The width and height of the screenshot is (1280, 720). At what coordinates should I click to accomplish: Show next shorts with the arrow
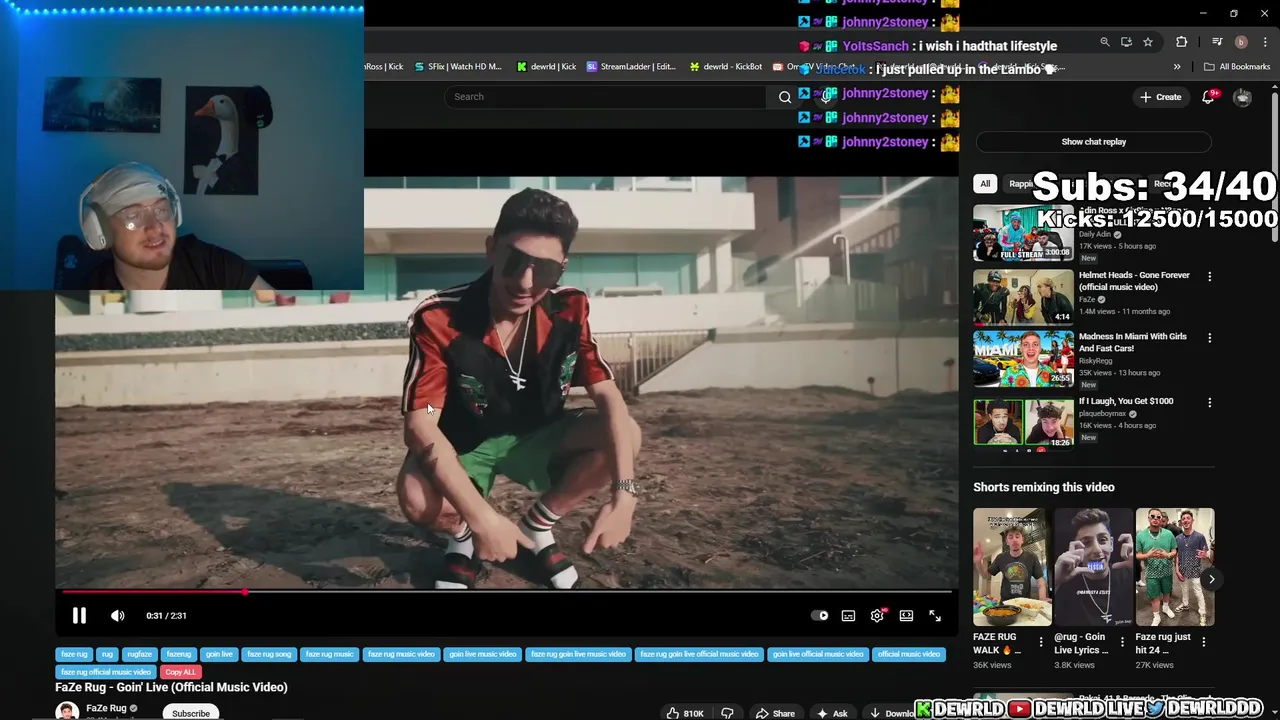point(1211,579)
